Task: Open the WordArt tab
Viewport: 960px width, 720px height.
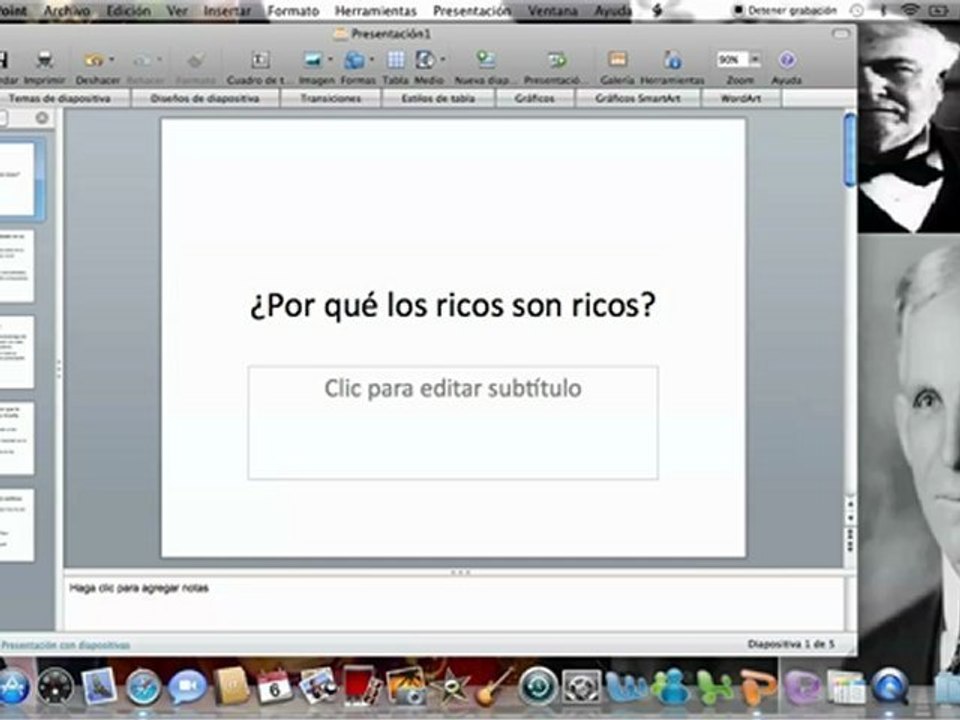Action: (741, 99)
